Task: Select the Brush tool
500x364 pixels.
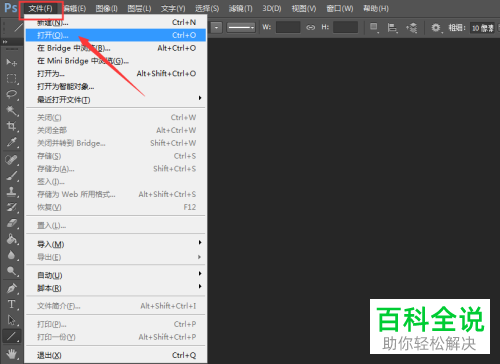Action: [12, 176]
